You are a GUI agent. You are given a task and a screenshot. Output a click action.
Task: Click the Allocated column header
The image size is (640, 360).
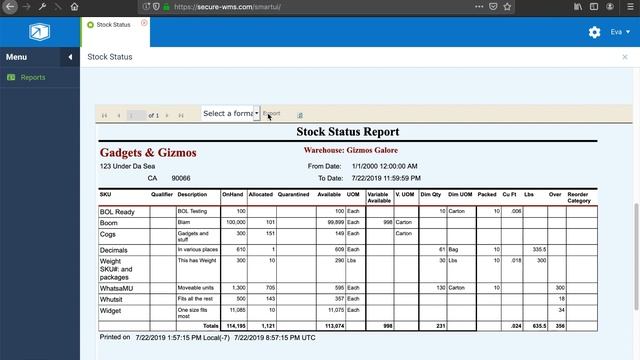pyautogui.click(x=261, y=195)
